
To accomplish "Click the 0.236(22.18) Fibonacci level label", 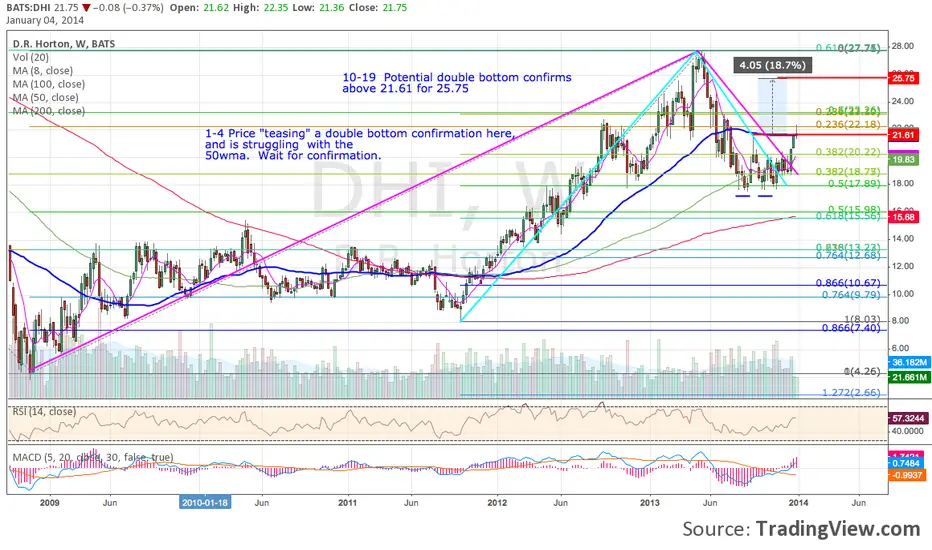I will 848,124.
